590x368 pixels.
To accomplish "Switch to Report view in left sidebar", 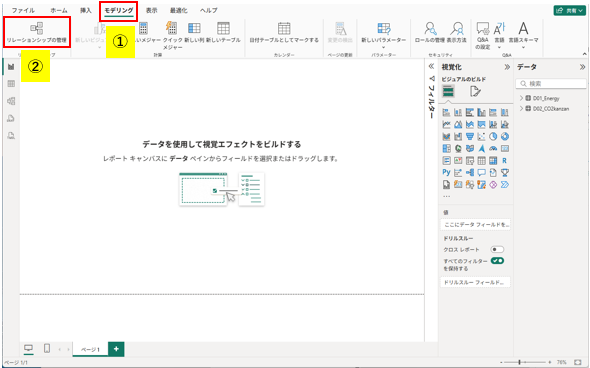I will point(11,67).
